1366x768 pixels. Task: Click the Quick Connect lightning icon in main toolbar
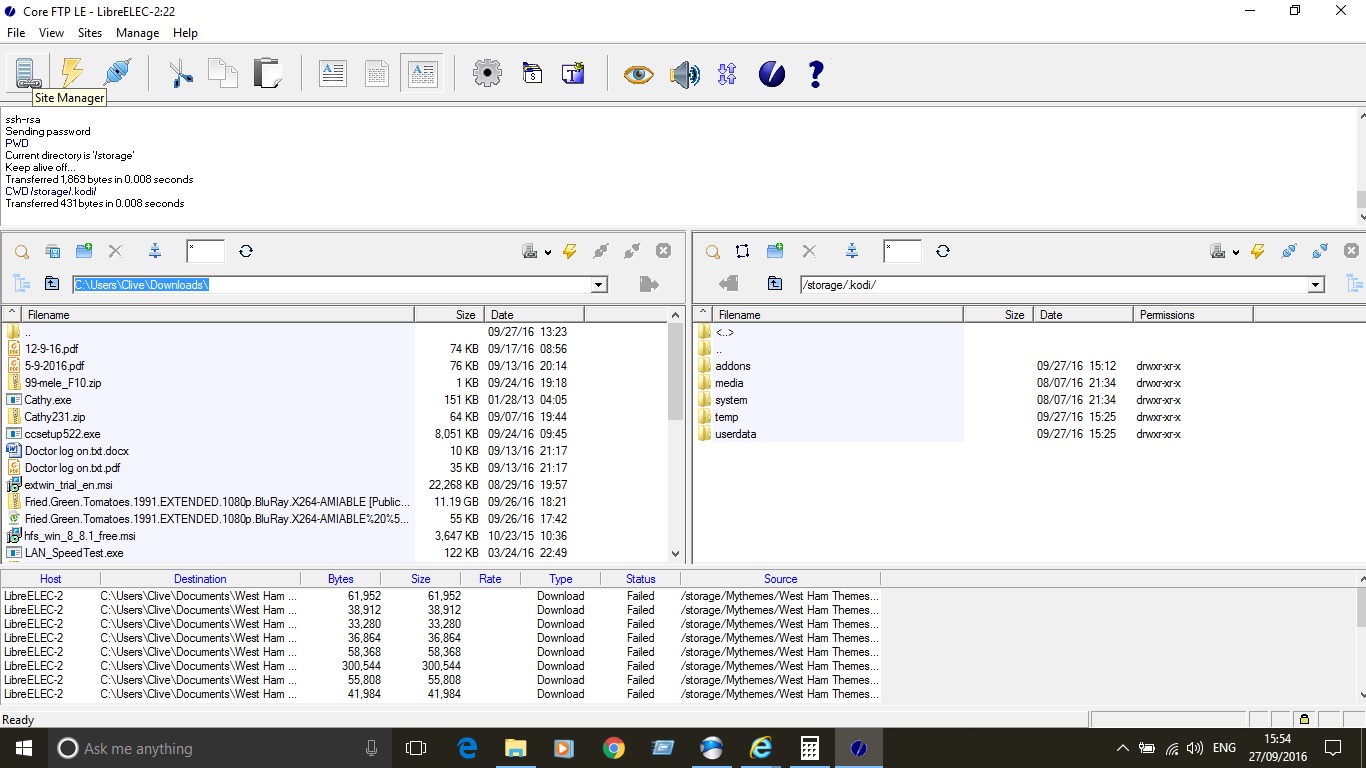[72, 73]
